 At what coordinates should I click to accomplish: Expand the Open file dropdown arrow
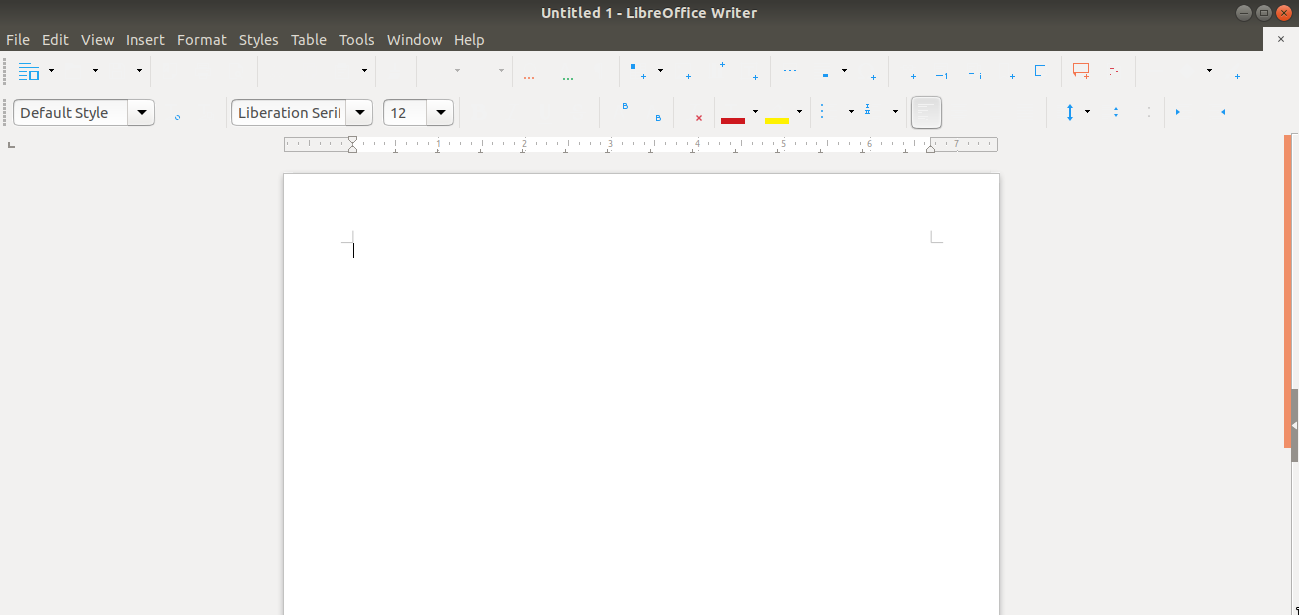click(96, 71)
